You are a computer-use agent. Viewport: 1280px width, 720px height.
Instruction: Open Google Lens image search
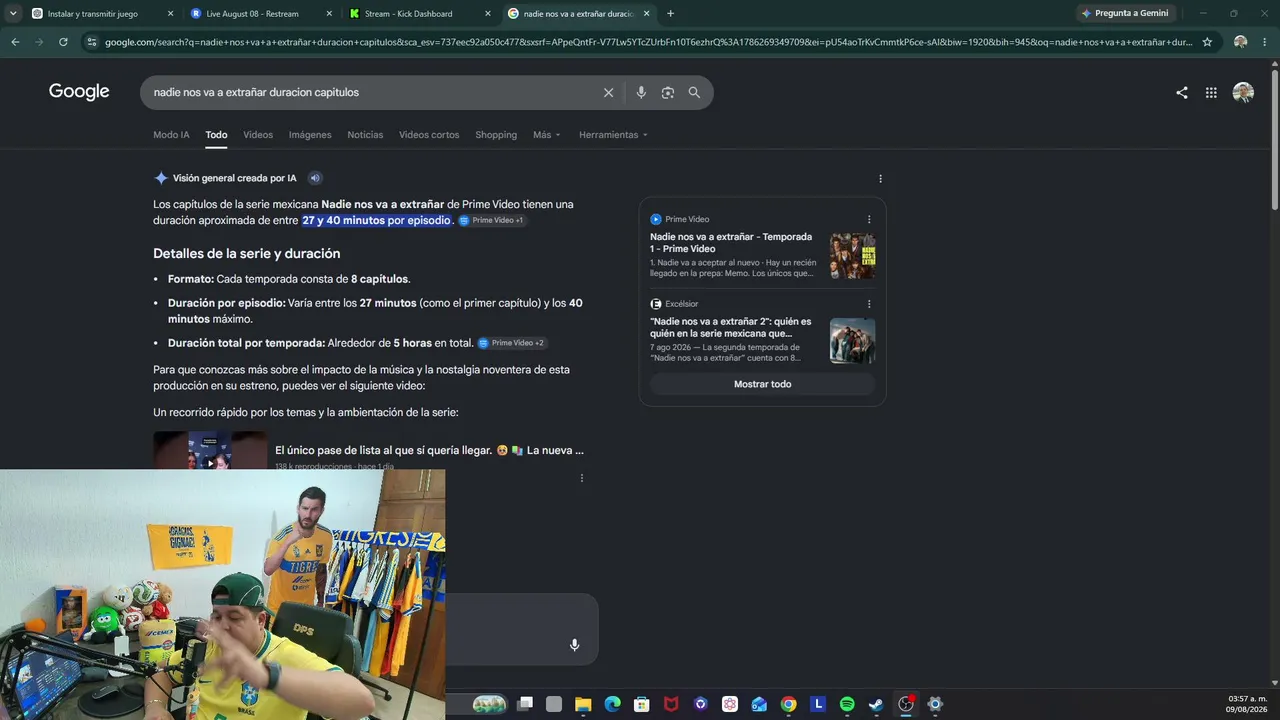[x=667, y=93]
